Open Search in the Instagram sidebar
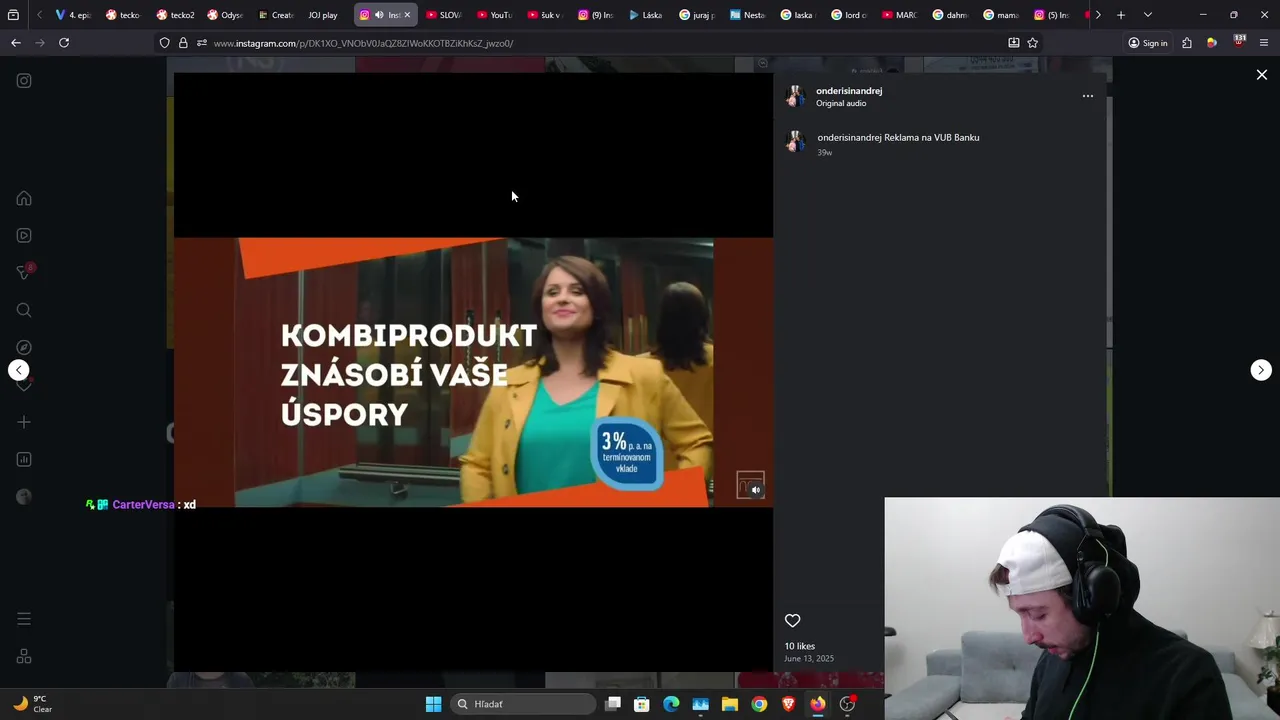1280x720 pixels. click(x=24, y=310)
